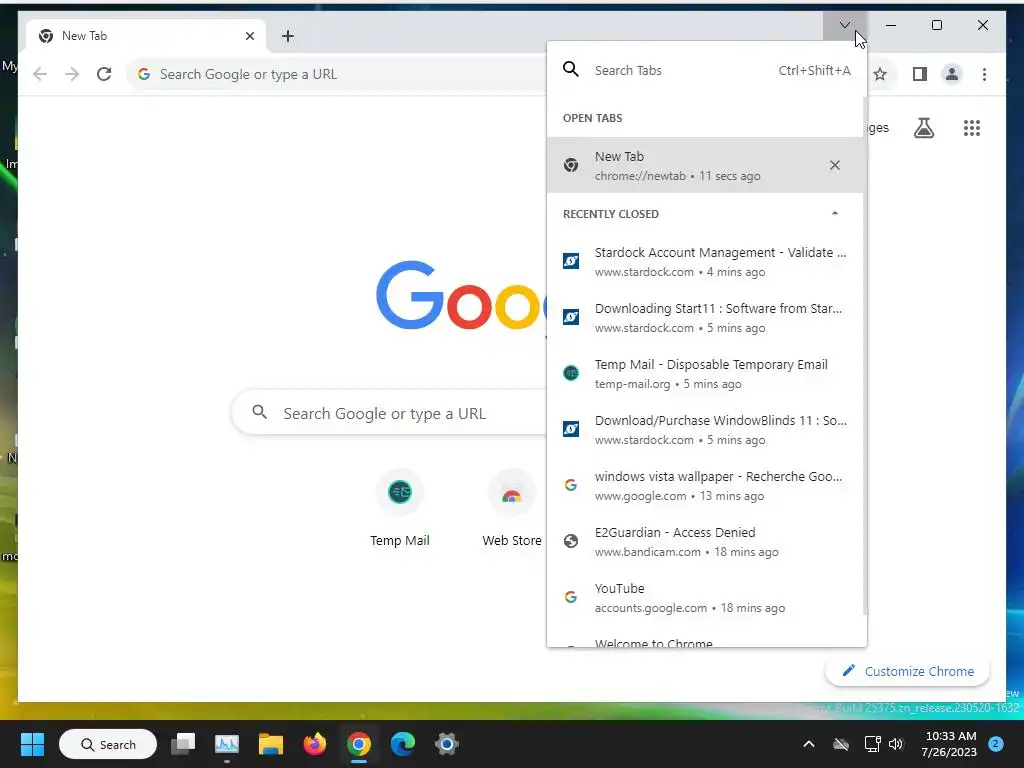Focus the Search Tabs field

coord(707,71)
